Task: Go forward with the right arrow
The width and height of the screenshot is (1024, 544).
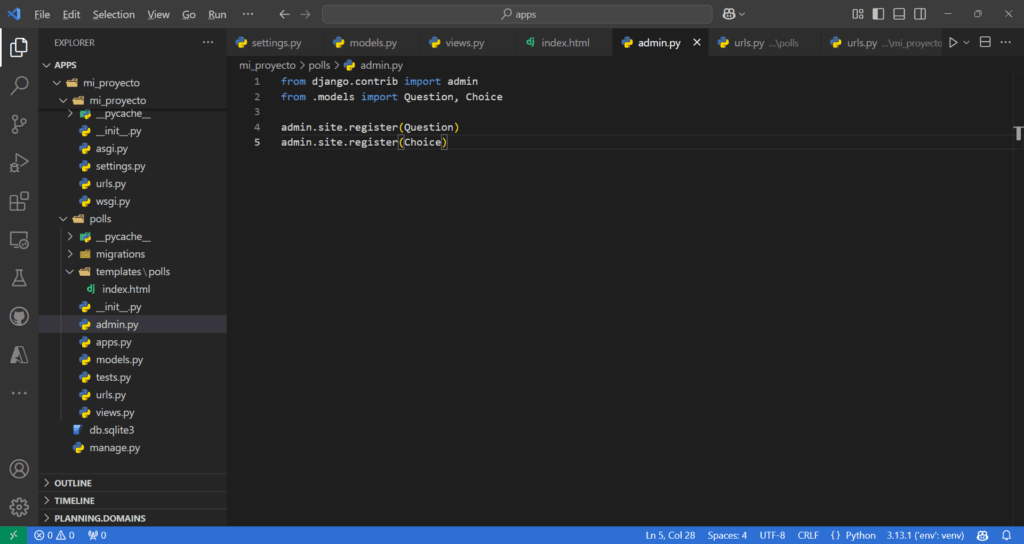Action: [x=306, y=14]
